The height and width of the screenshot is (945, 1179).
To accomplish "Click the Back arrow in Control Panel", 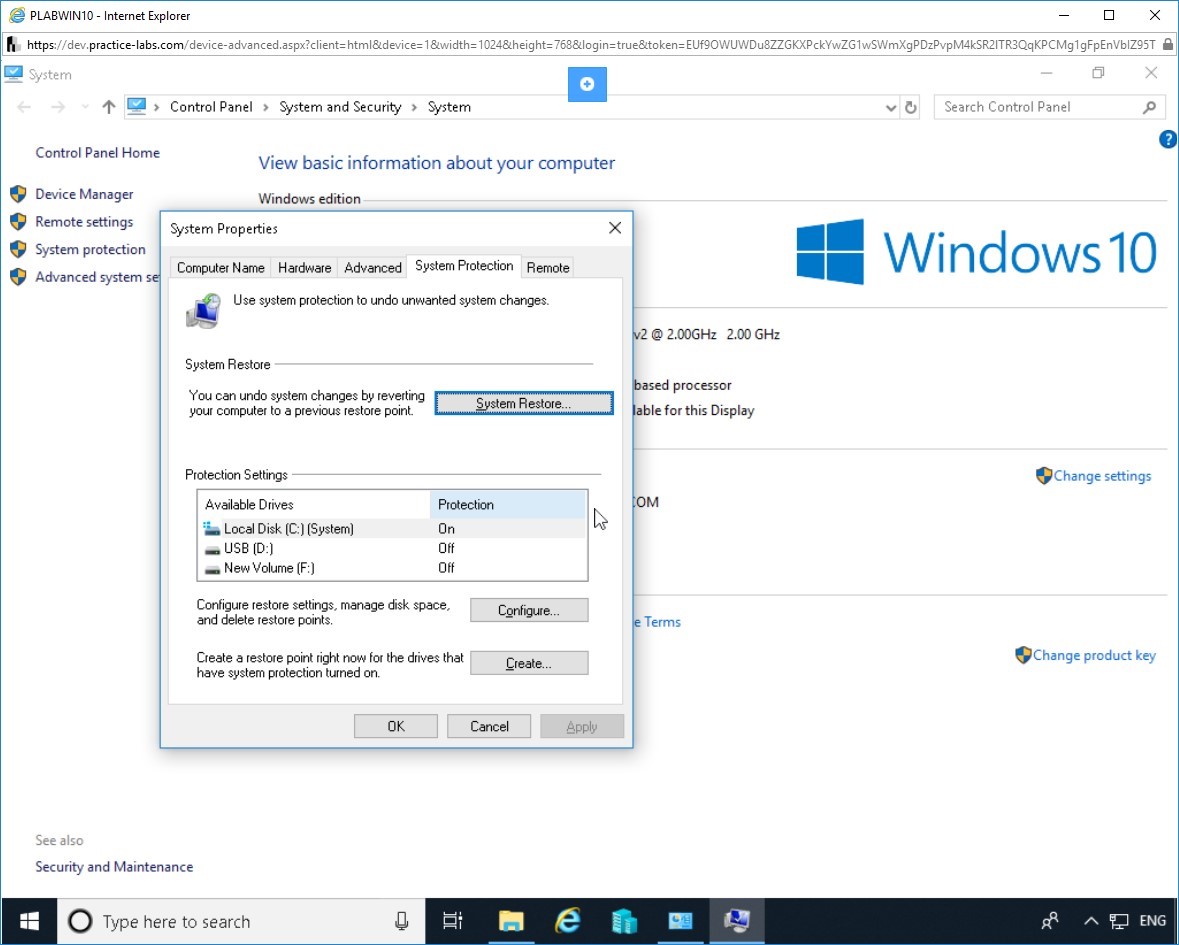I will [x=24, y=108].
